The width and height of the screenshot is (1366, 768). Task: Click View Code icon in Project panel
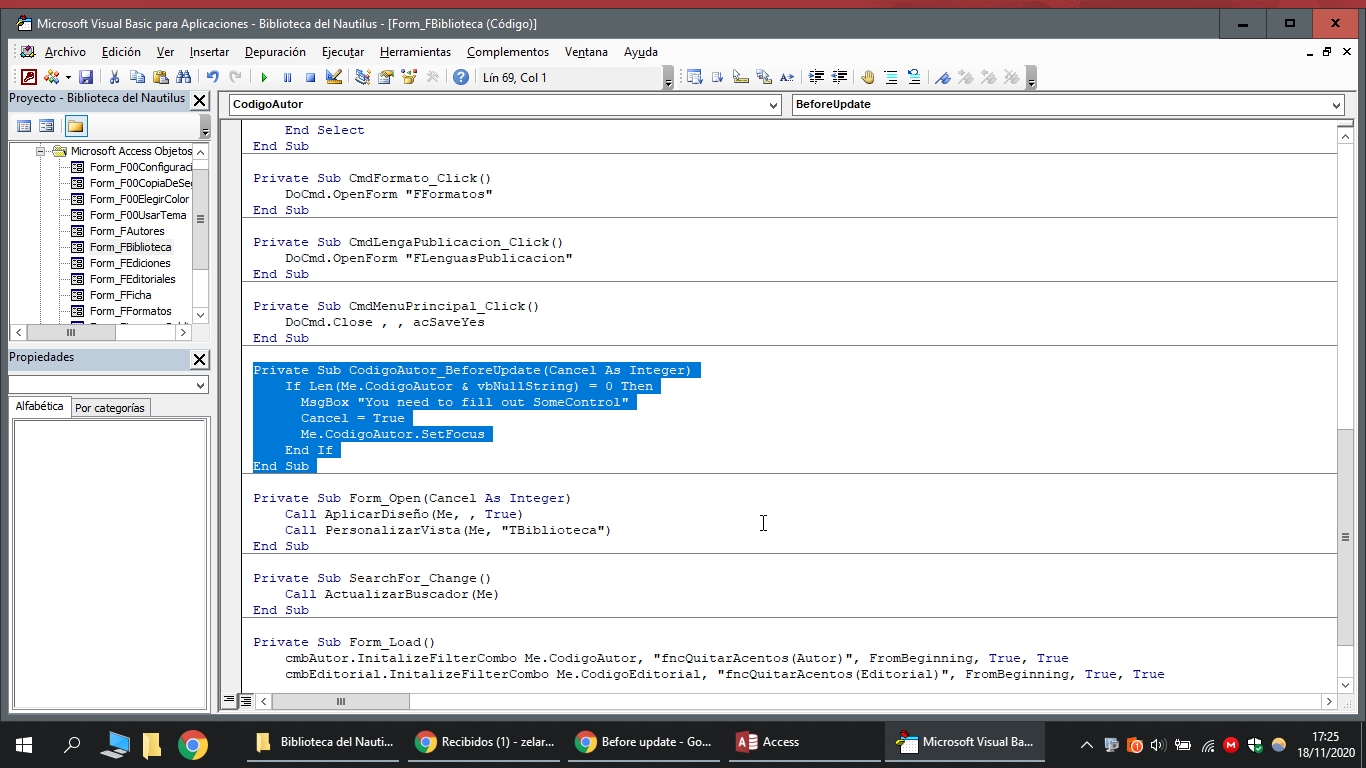[x=24, y=126]
